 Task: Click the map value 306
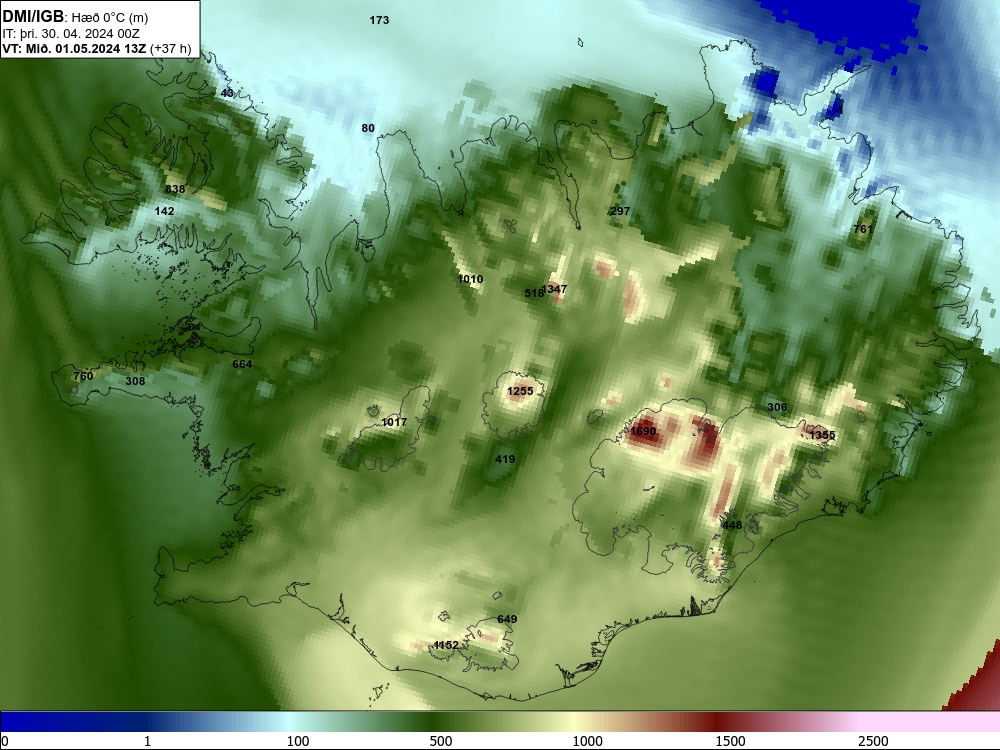point(777,408)
